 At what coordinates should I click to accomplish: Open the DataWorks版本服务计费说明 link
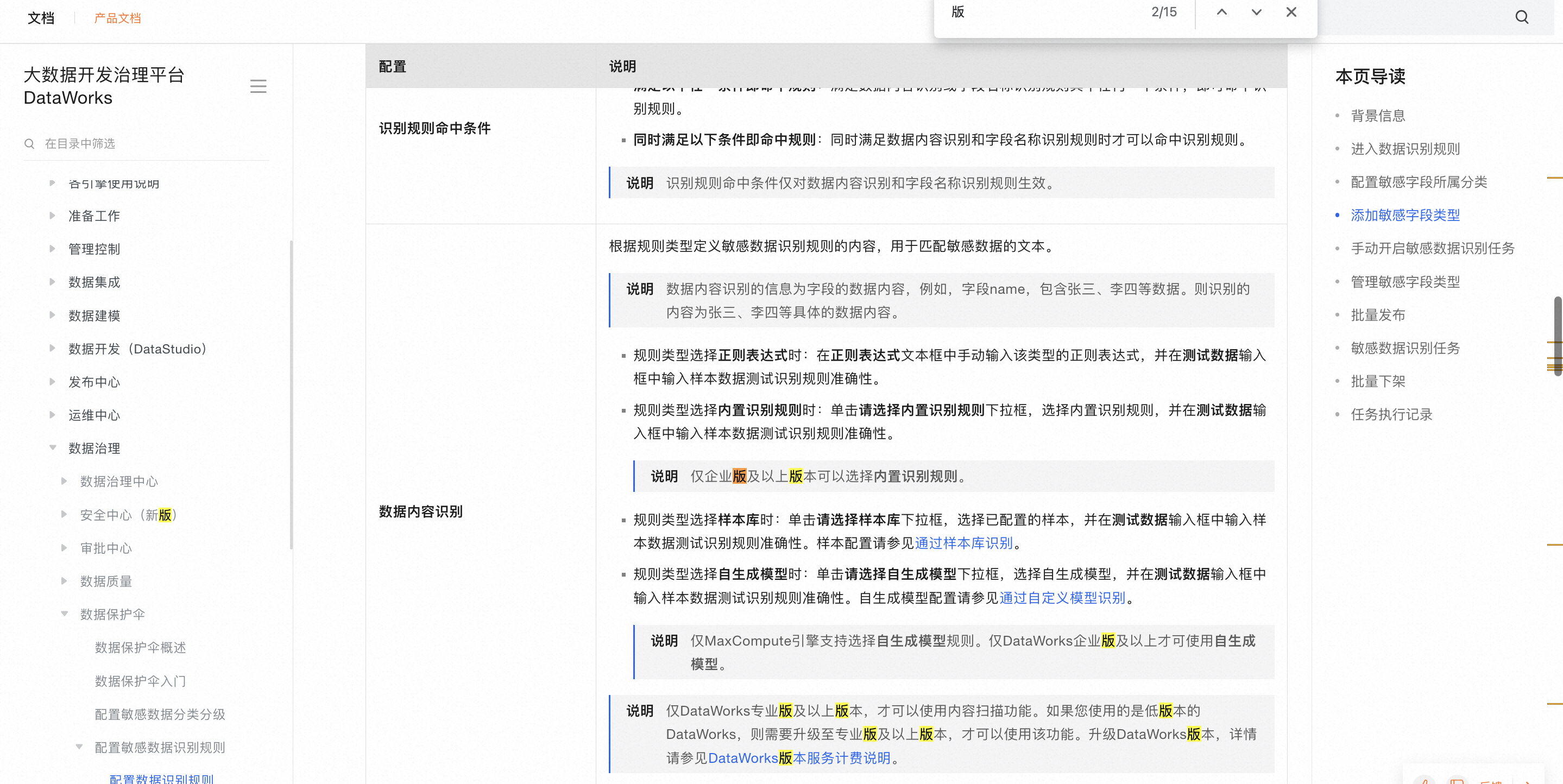(x=799, y=758)
